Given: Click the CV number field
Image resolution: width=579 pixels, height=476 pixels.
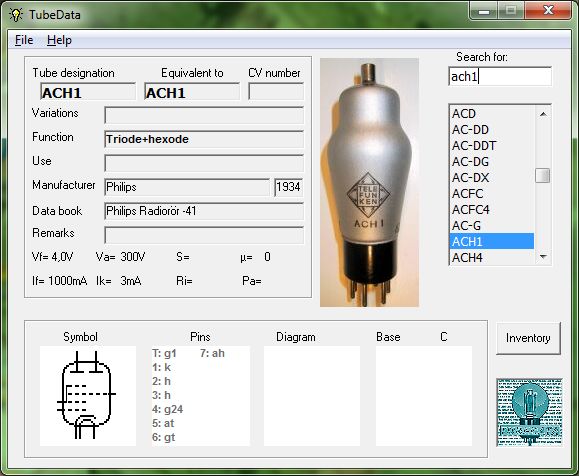Looking at the screenshot, I should click(x=276, y=92).
